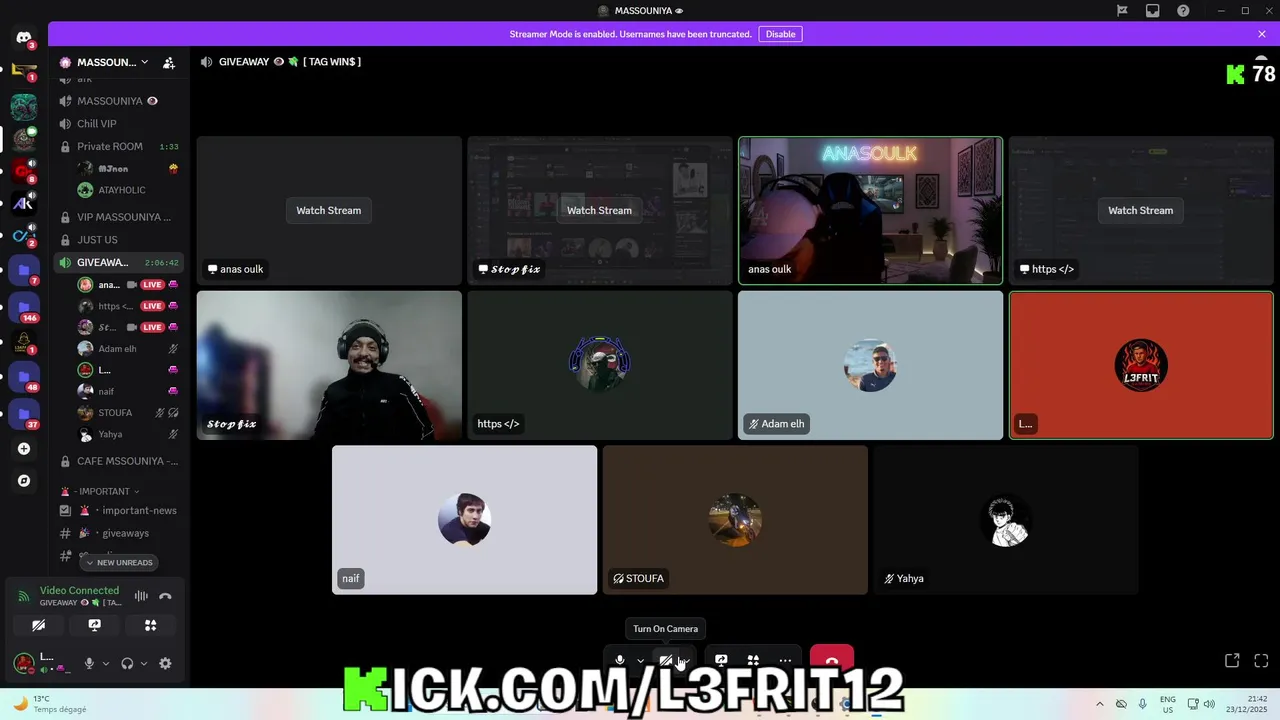The width and height of the screenshot is (1280, 720).
Task: Select user STOUFA in voice list
Action: [x=128, y=413]
